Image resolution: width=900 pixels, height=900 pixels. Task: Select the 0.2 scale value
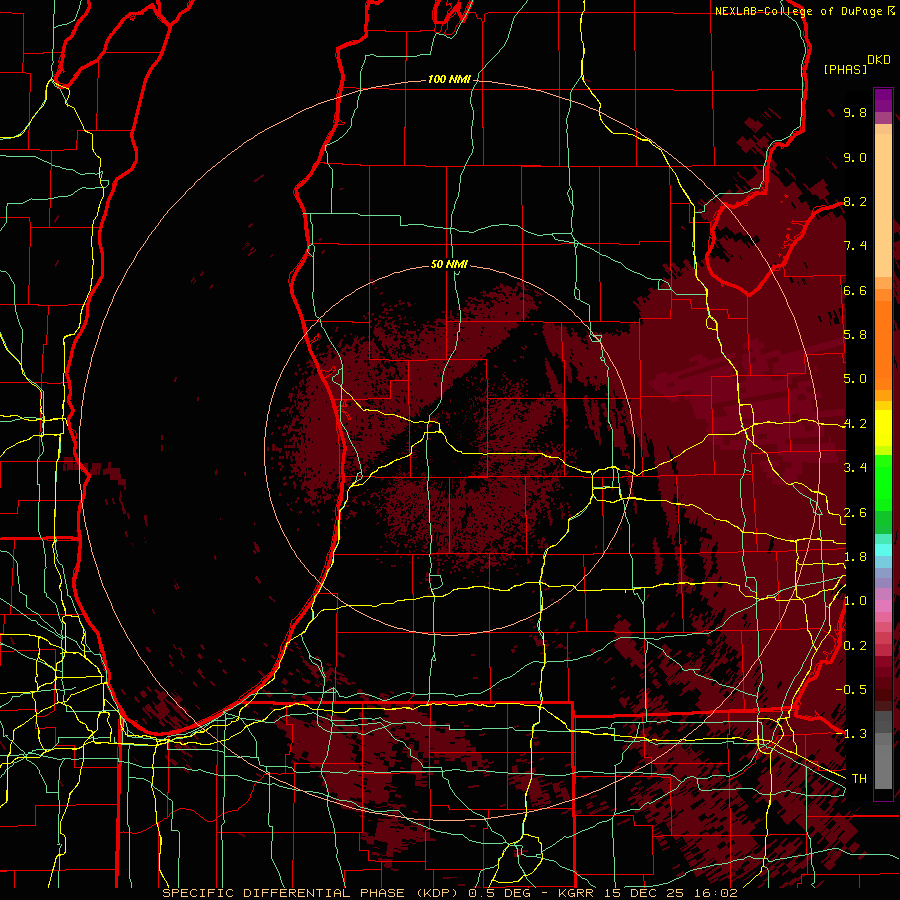tap(855, 646)
